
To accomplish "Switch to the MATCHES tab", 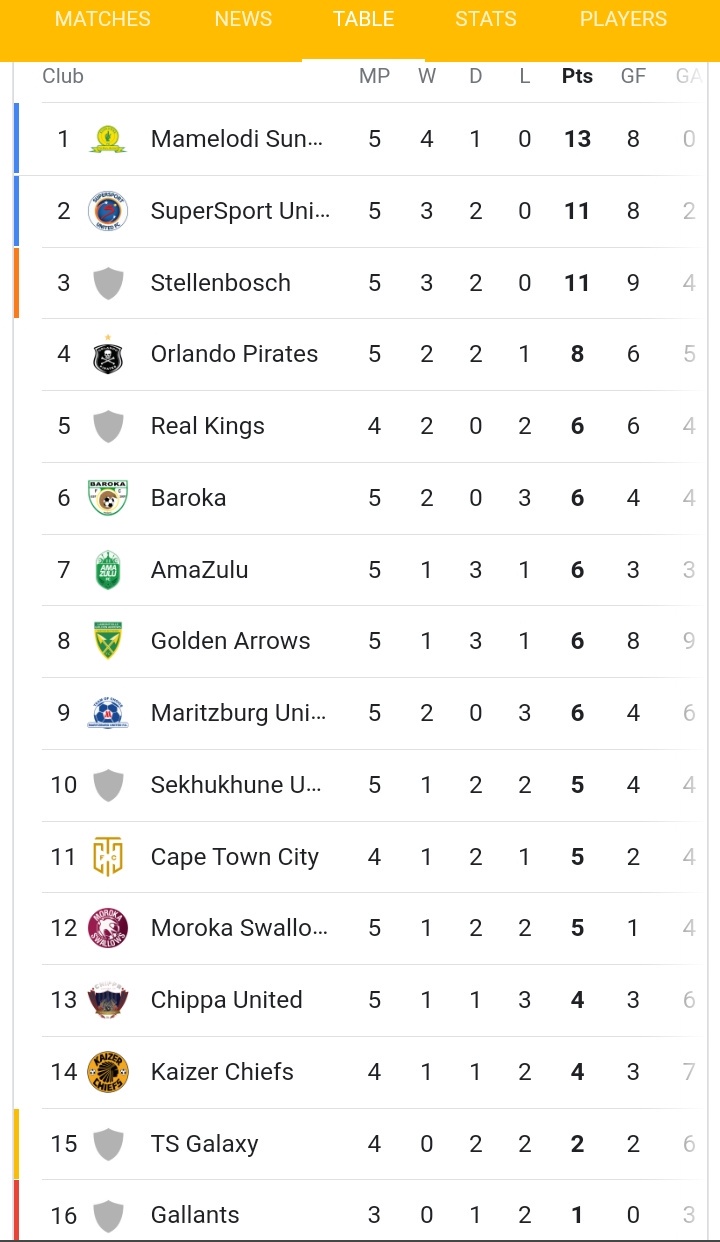I will pyautogui.click(x=103, y=19).
